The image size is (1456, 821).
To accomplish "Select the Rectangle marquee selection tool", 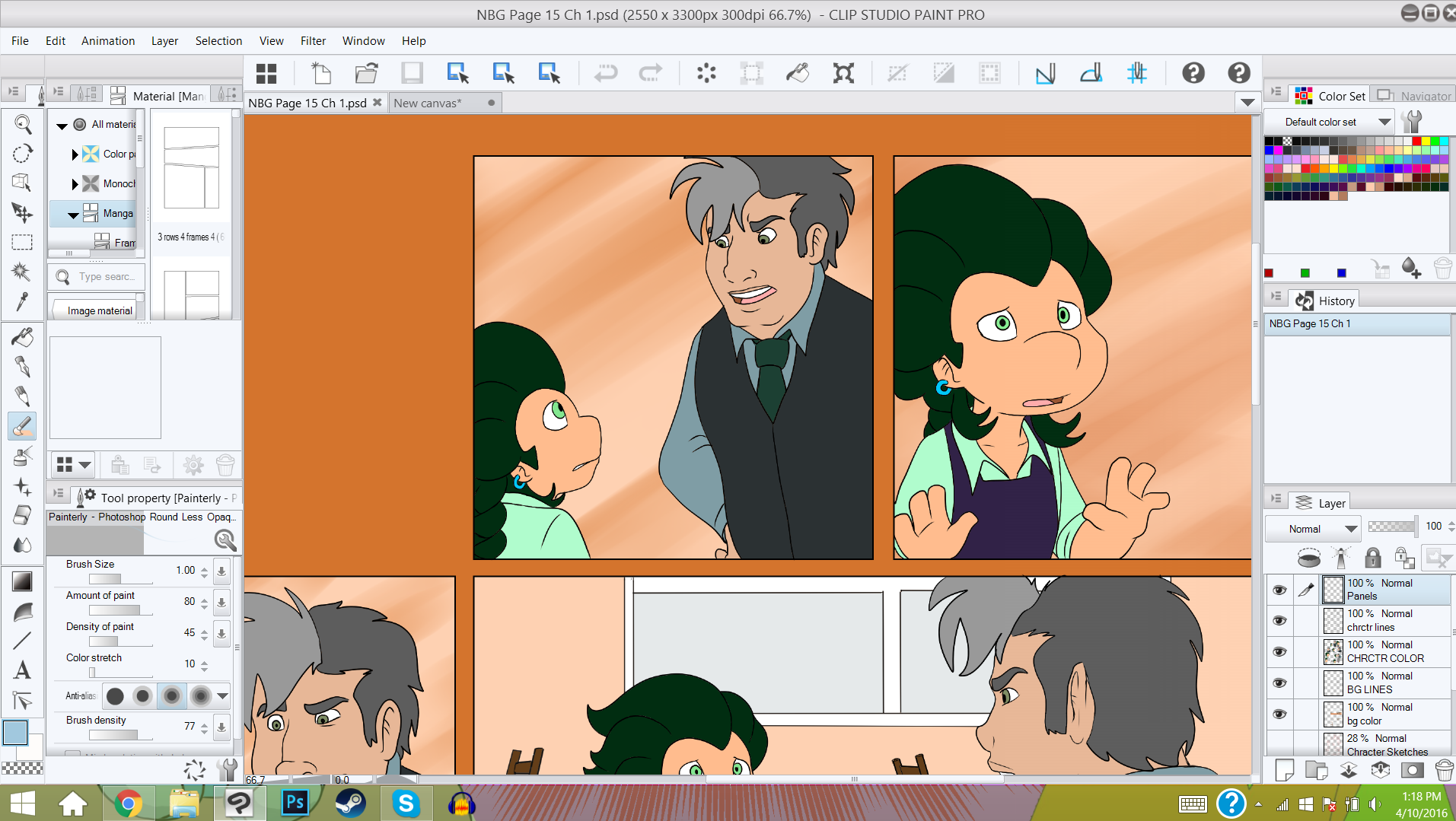I will pyautogui.click(x=22, y=243).
